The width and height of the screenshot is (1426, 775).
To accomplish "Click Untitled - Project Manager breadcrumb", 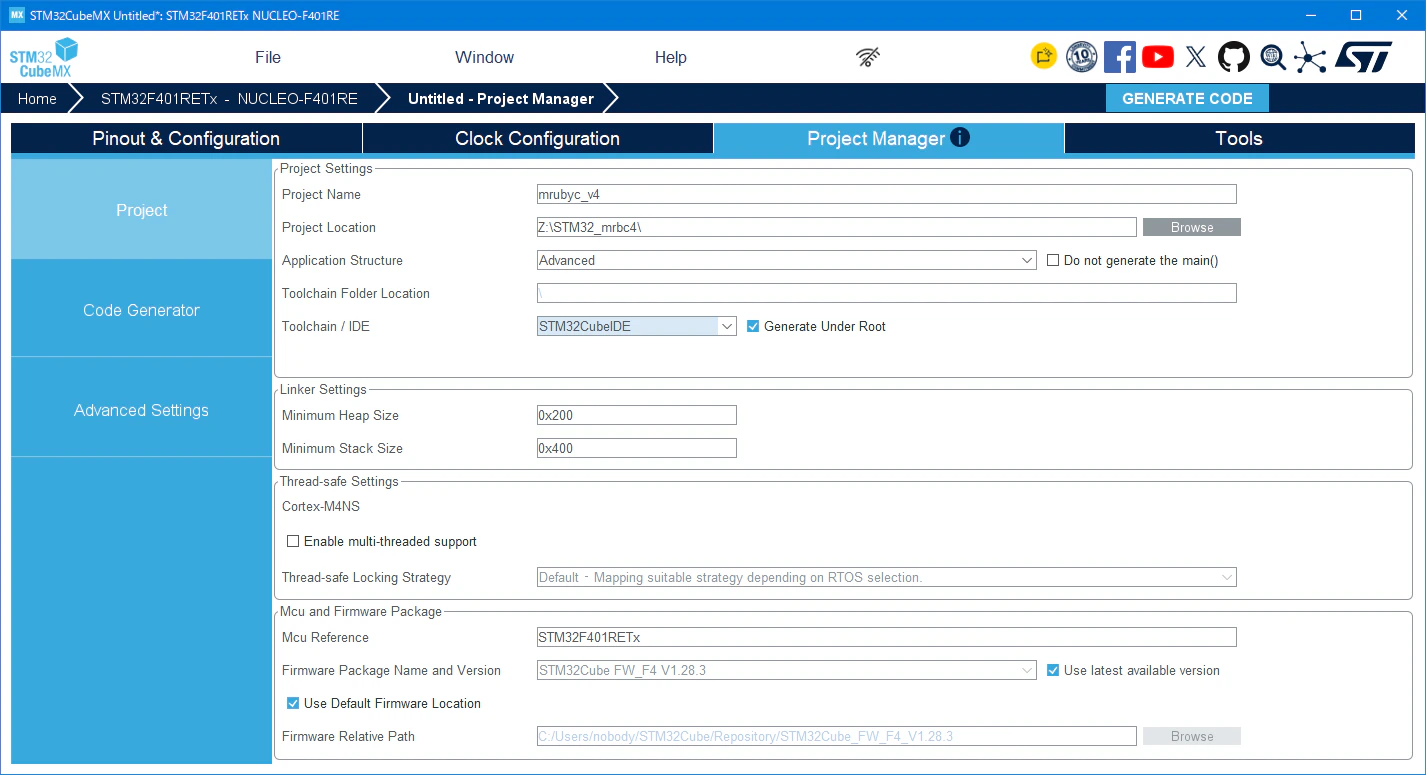I will tap(501, 98).
